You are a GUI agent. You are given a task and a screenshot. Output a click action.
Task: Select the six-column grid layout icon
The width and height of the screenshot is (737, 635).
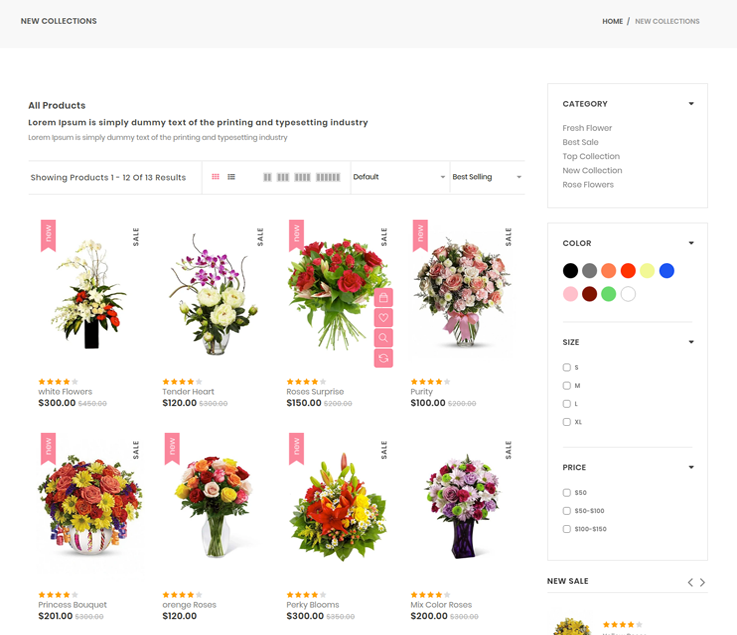point(328,177)
